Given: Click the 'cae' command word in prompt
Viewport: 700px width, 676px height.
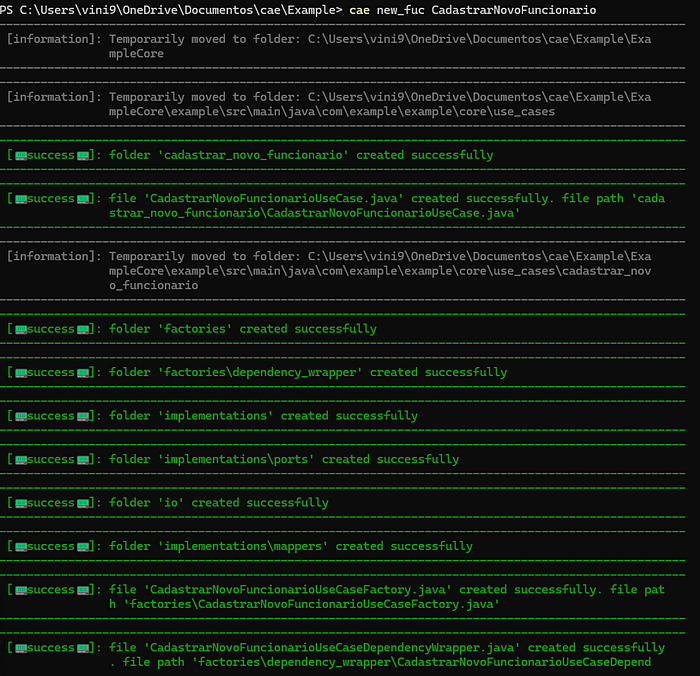Looking at the screenshot, I should coord(359,10).
